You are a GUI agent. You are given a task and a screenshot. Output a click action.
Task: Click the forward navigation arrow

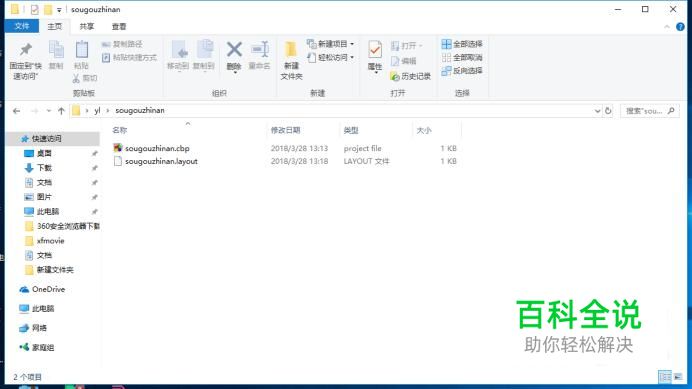click(34, 111)
